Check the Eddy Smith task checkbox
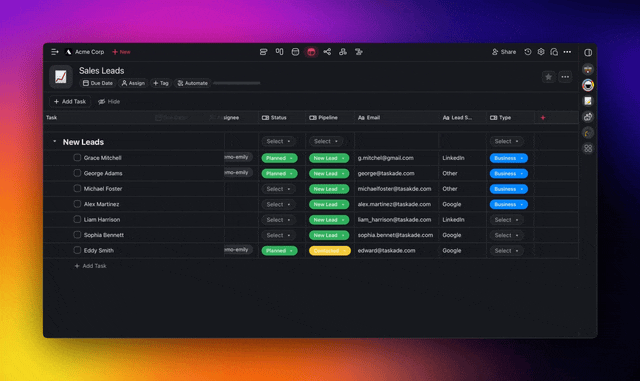The width and height of the screenshot is (640, 381). click(x=77, y=250)
